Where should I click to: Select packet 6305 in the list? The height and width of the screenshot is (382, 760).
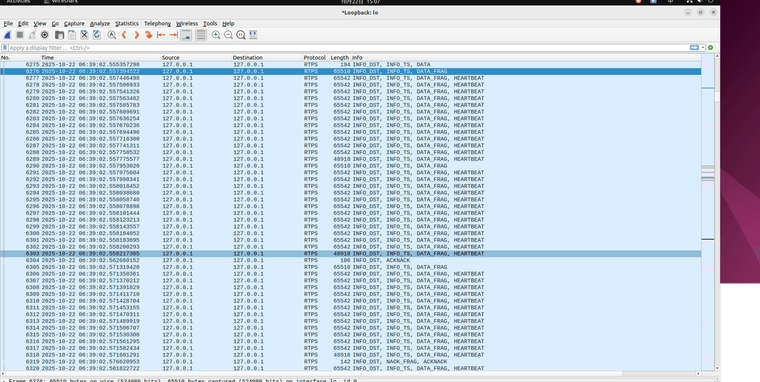click(x=350, y=267)
